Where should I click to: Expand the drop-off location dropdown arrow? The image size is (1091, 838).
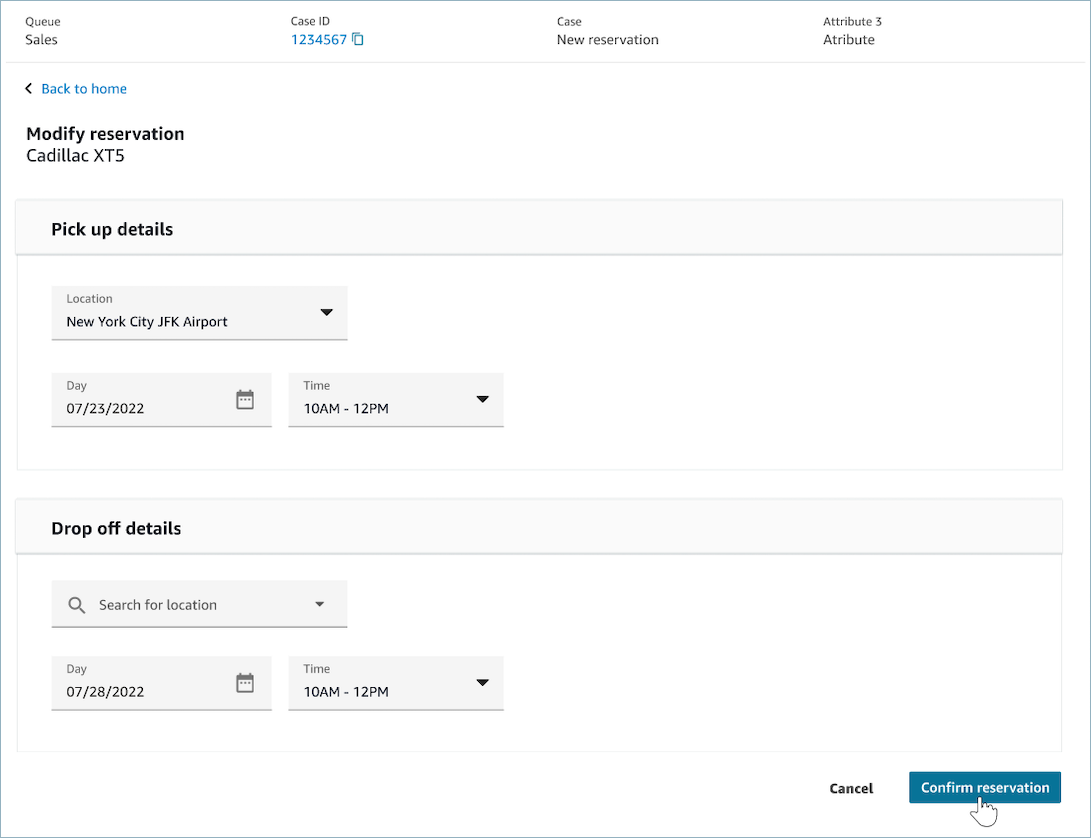click(x=320, y=604)
